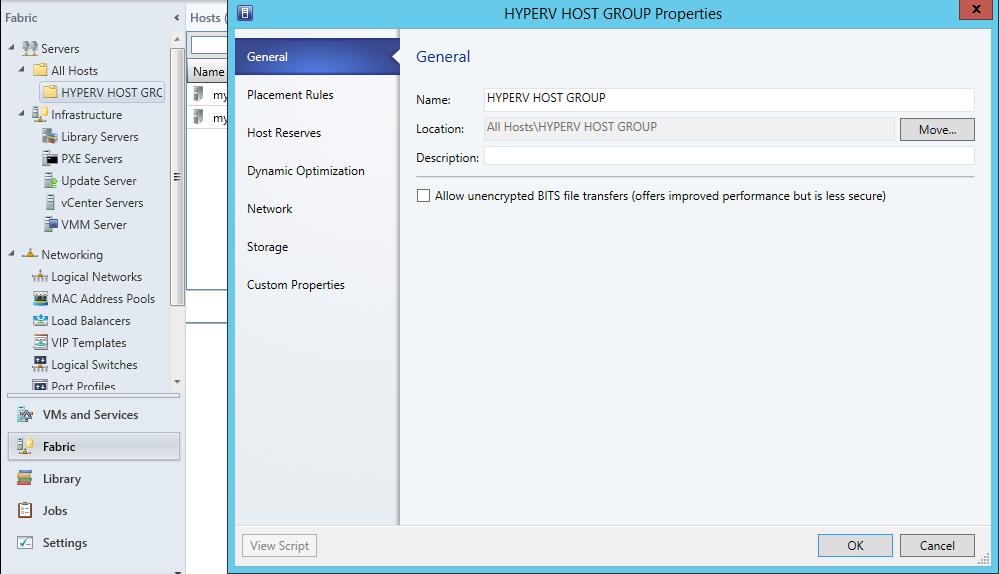Click the MAC Address Pools icon
Screen dimensions: 999x574
tap(40, 298)
